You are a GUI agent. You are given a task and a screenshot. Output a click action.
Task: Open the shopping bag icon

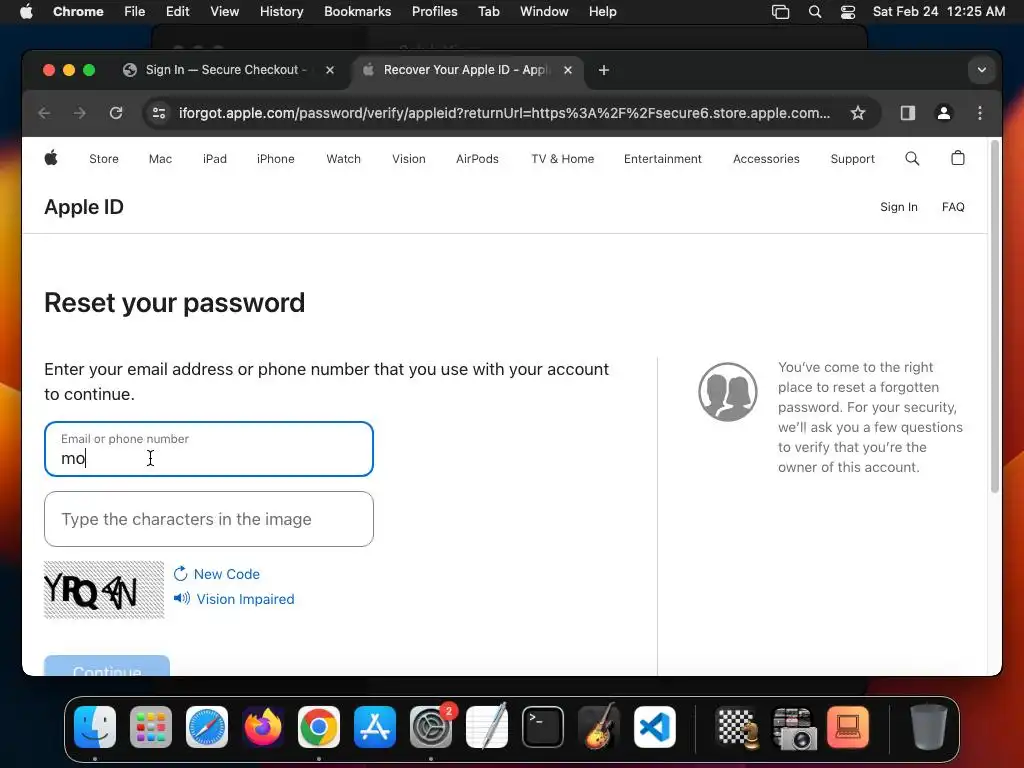coord(958,158)
